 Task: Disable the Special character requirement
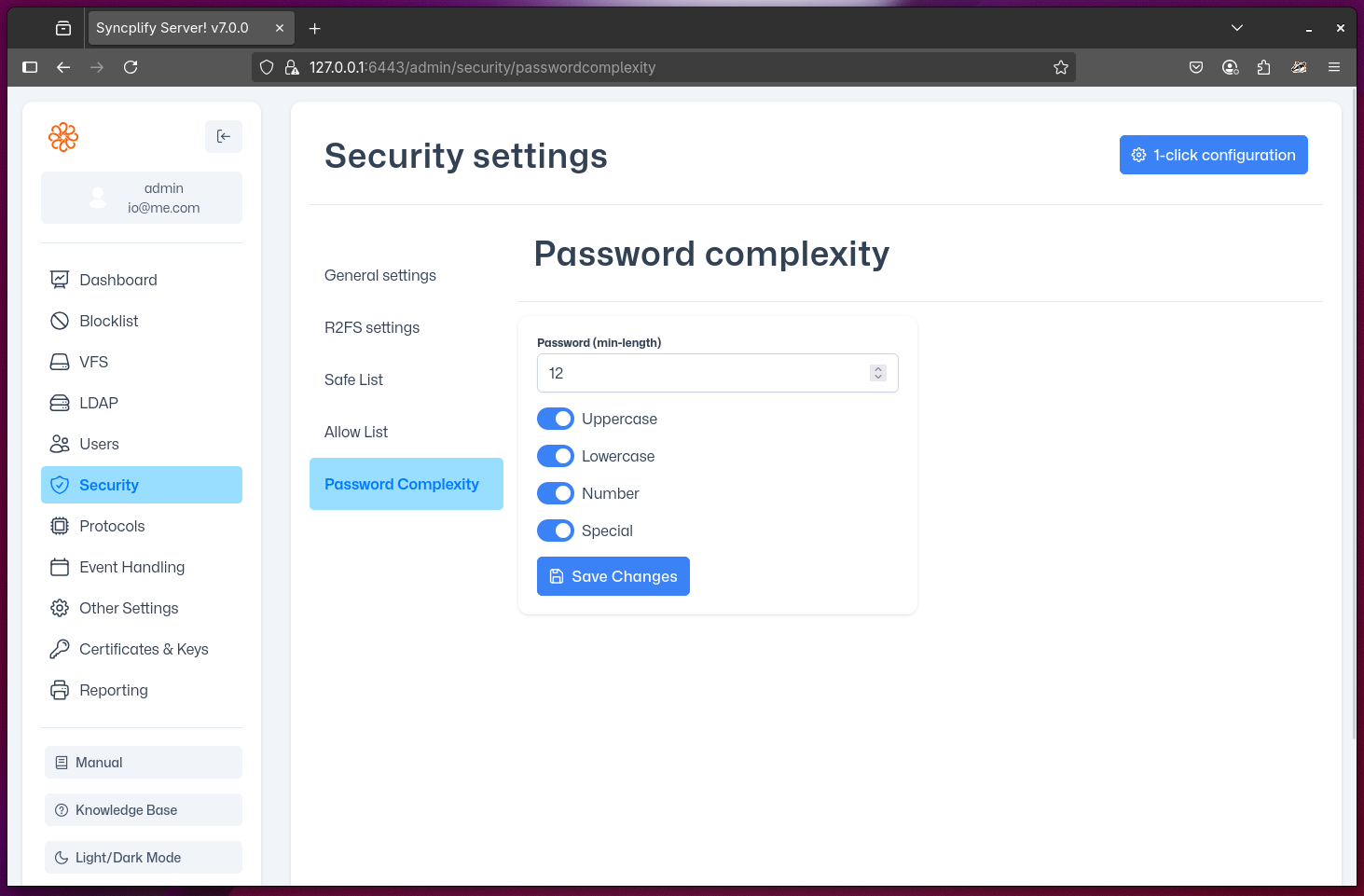tap(556, 531)
